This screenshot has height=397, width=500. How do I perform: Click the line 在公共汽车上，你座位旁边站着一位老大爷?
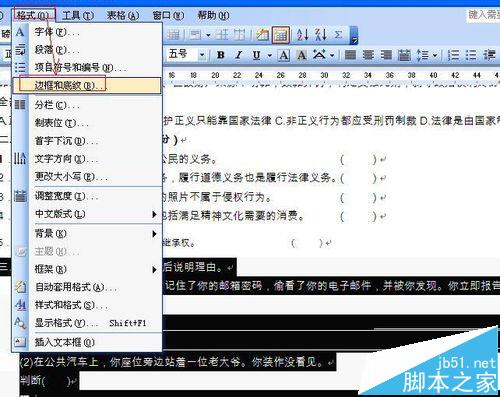click(x=138, y=362)
